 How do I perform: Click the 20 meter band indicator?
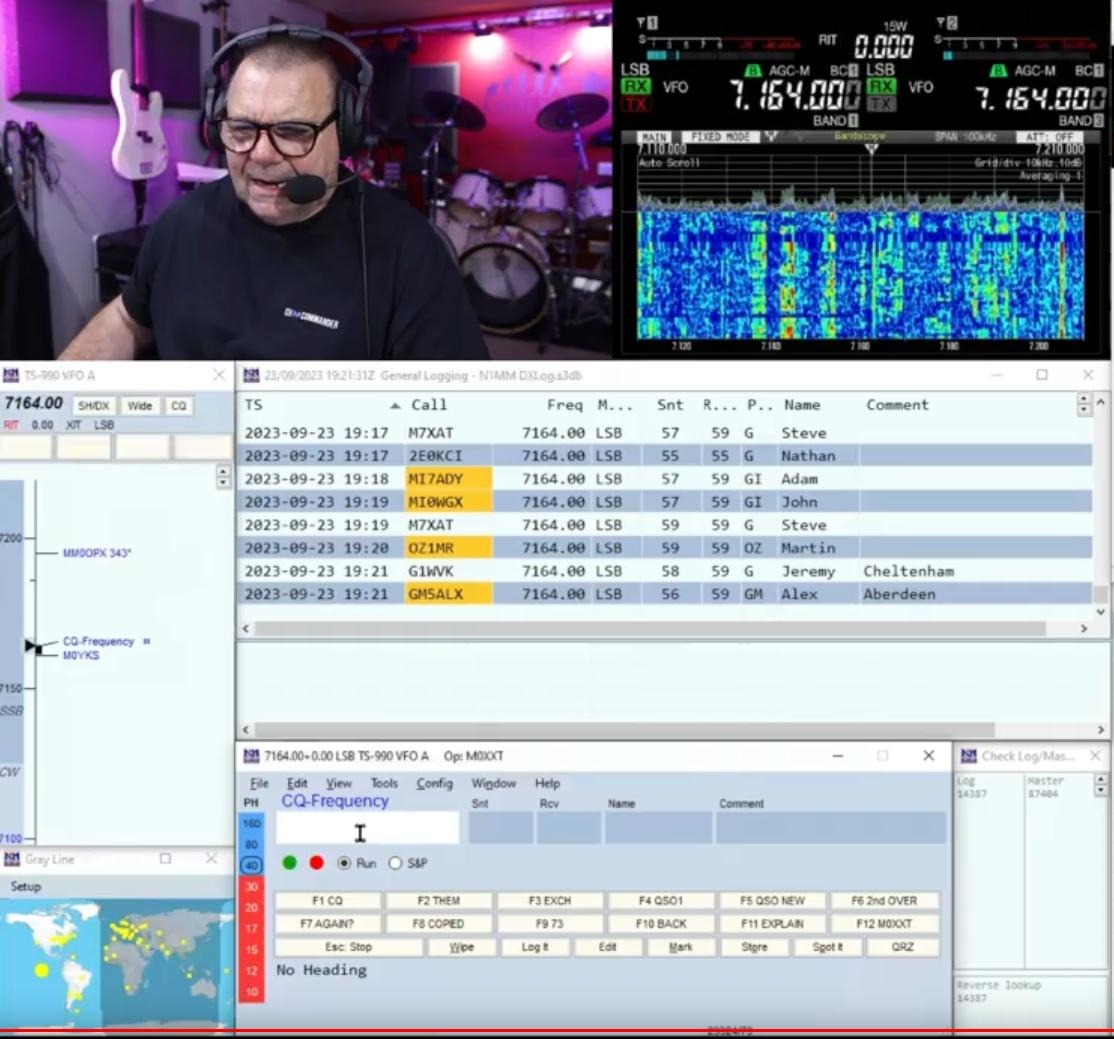251,907
